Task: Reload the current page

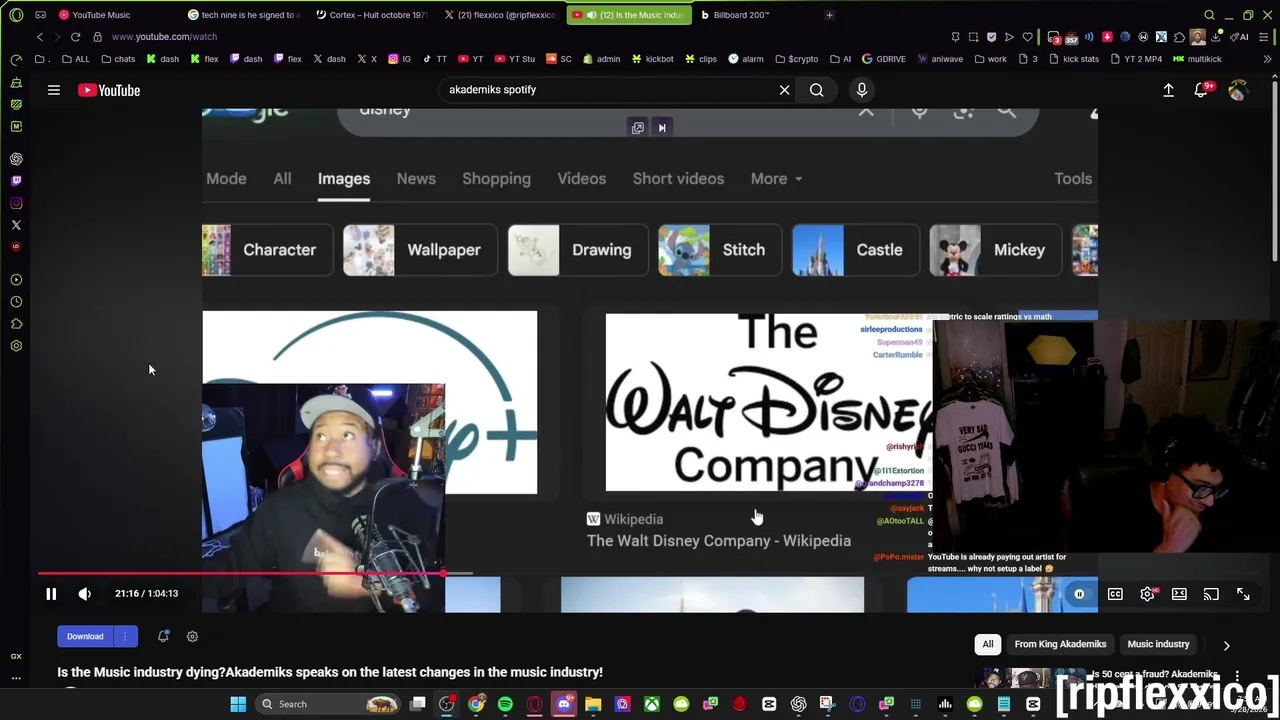Action: pos(75,37)
